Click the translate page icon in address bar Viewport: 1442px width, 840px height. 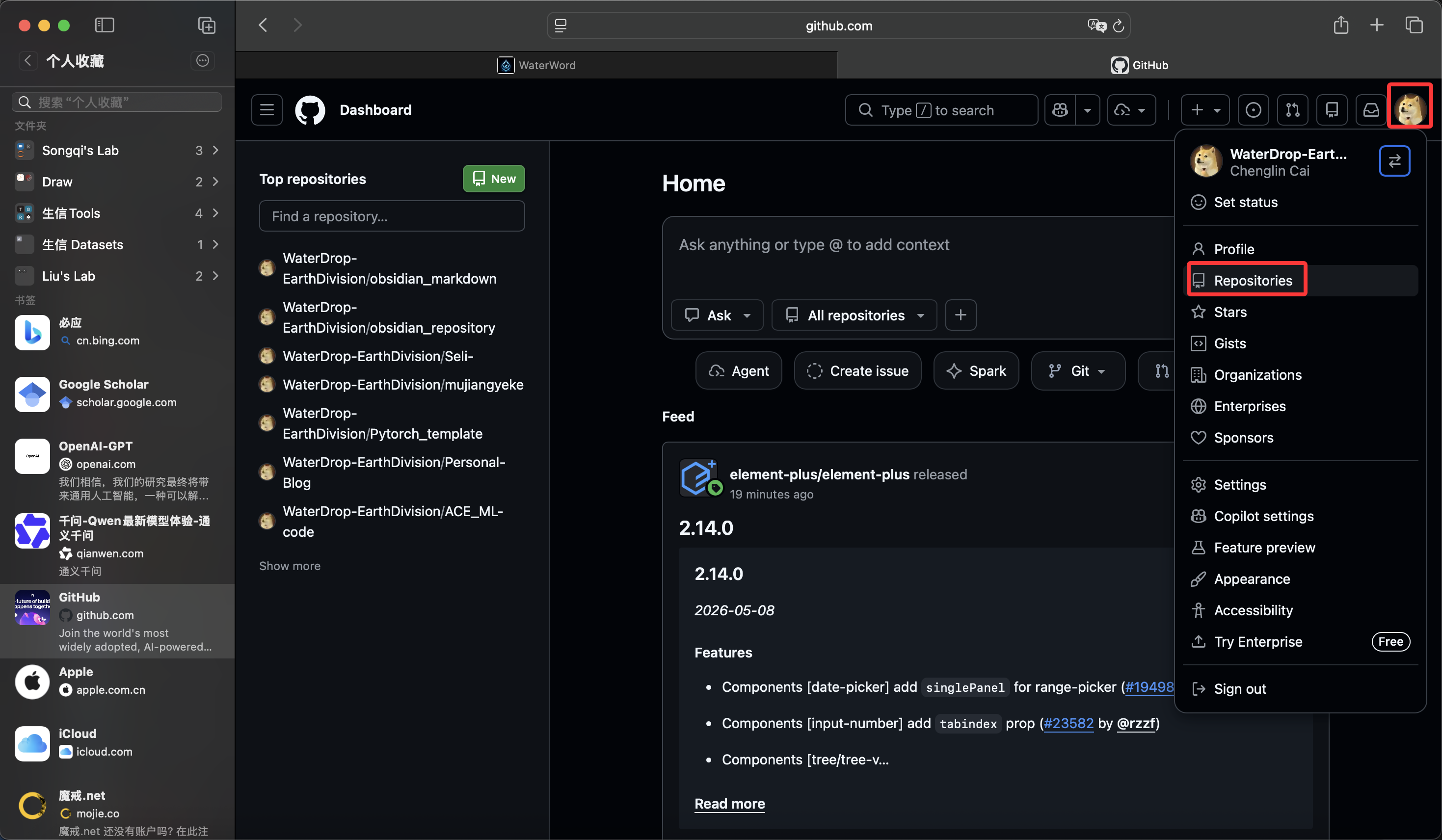point(1096,26)
